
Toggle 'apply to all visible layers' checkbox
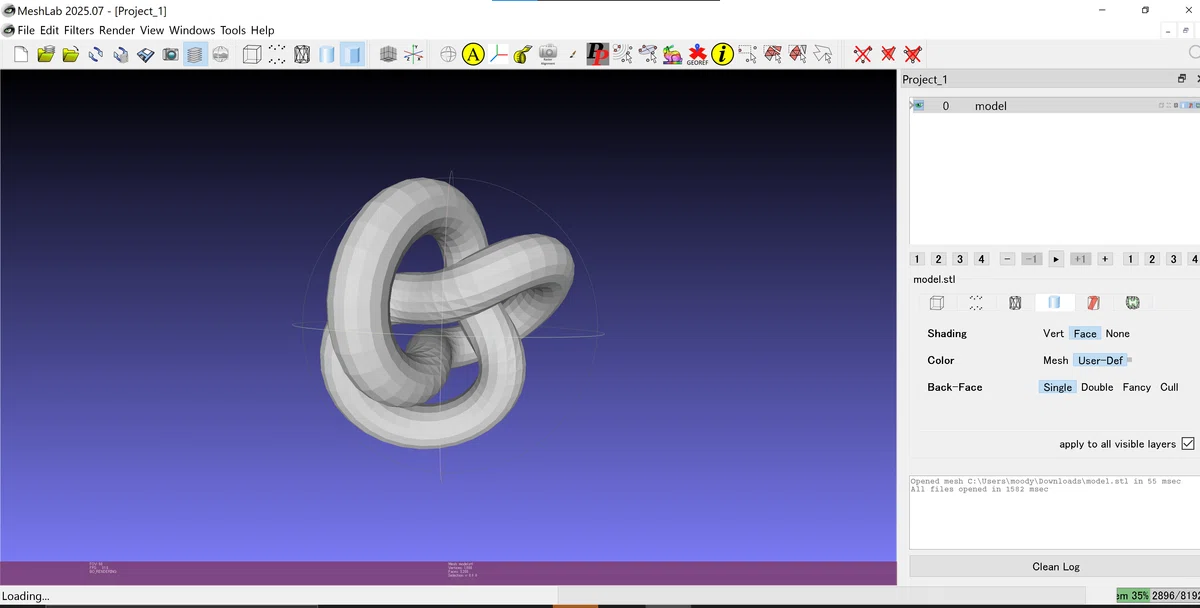(x=1188, y=444)
